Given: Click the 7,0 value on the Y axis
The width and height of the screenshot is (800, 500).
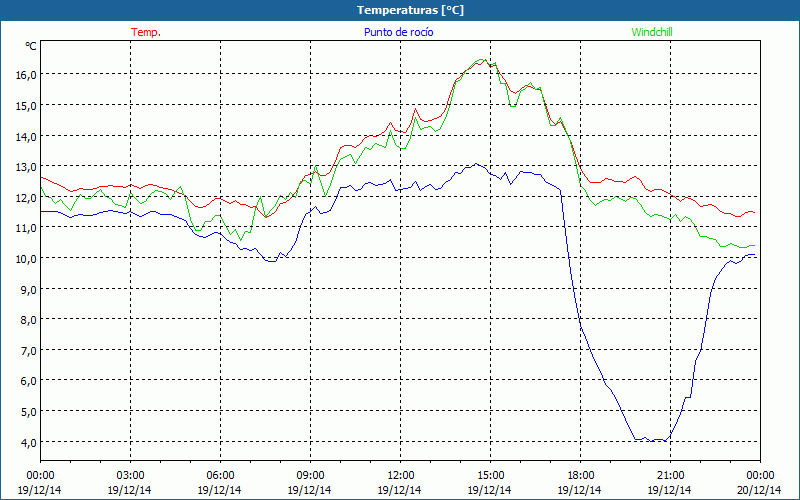Looking at the screenshot, I should [x=28, y=350].
